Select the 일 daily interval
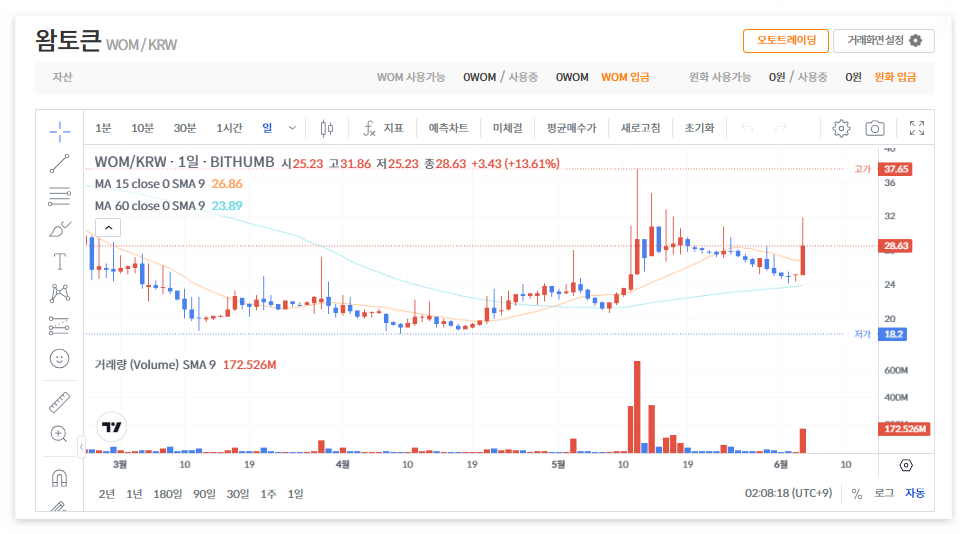The height and width of the screenshot is (534, 967). tap(267, 128)
